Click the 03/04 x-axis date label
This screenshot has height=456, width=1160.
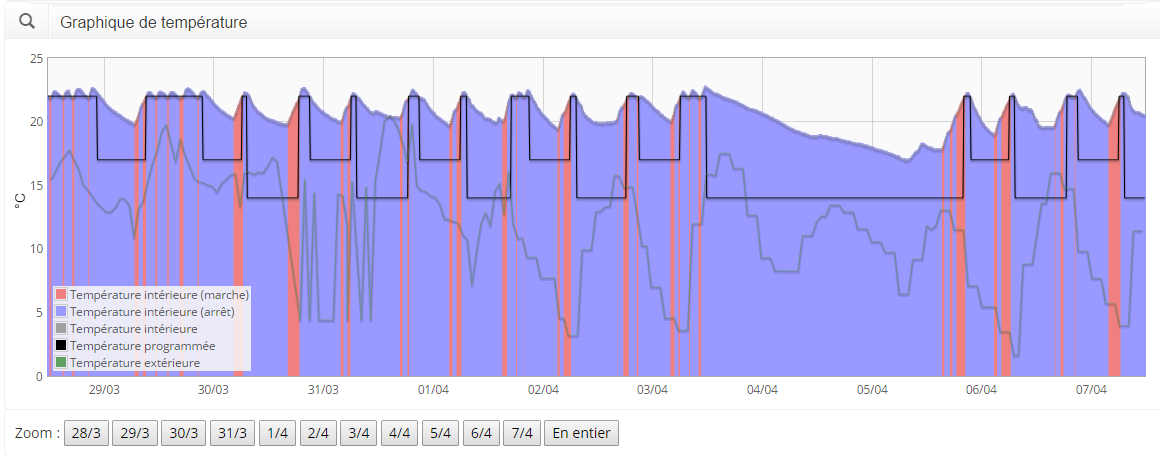pyautogui.click(x=652, y=389)
